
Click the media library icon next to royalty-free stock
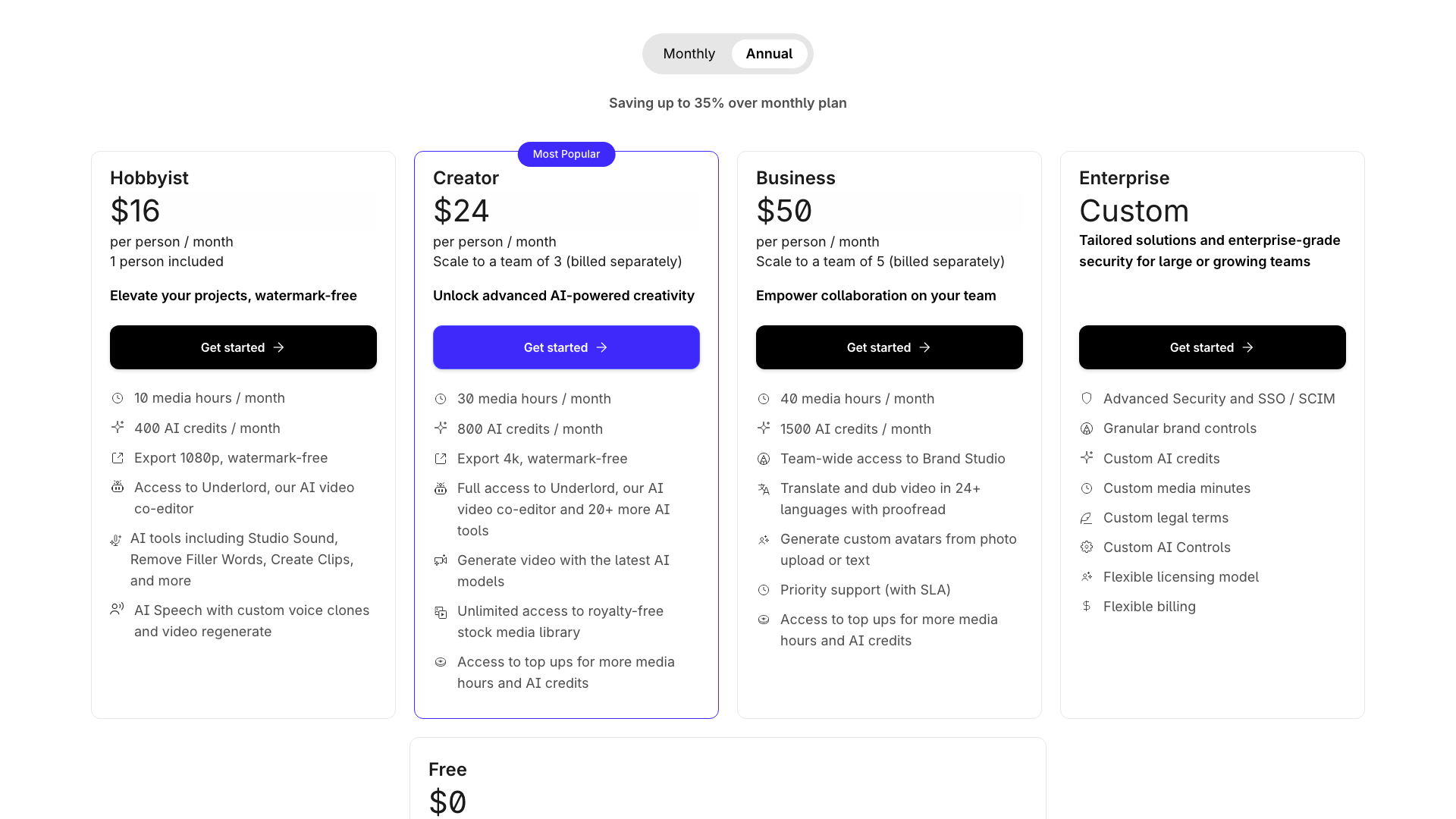point(441,611)
